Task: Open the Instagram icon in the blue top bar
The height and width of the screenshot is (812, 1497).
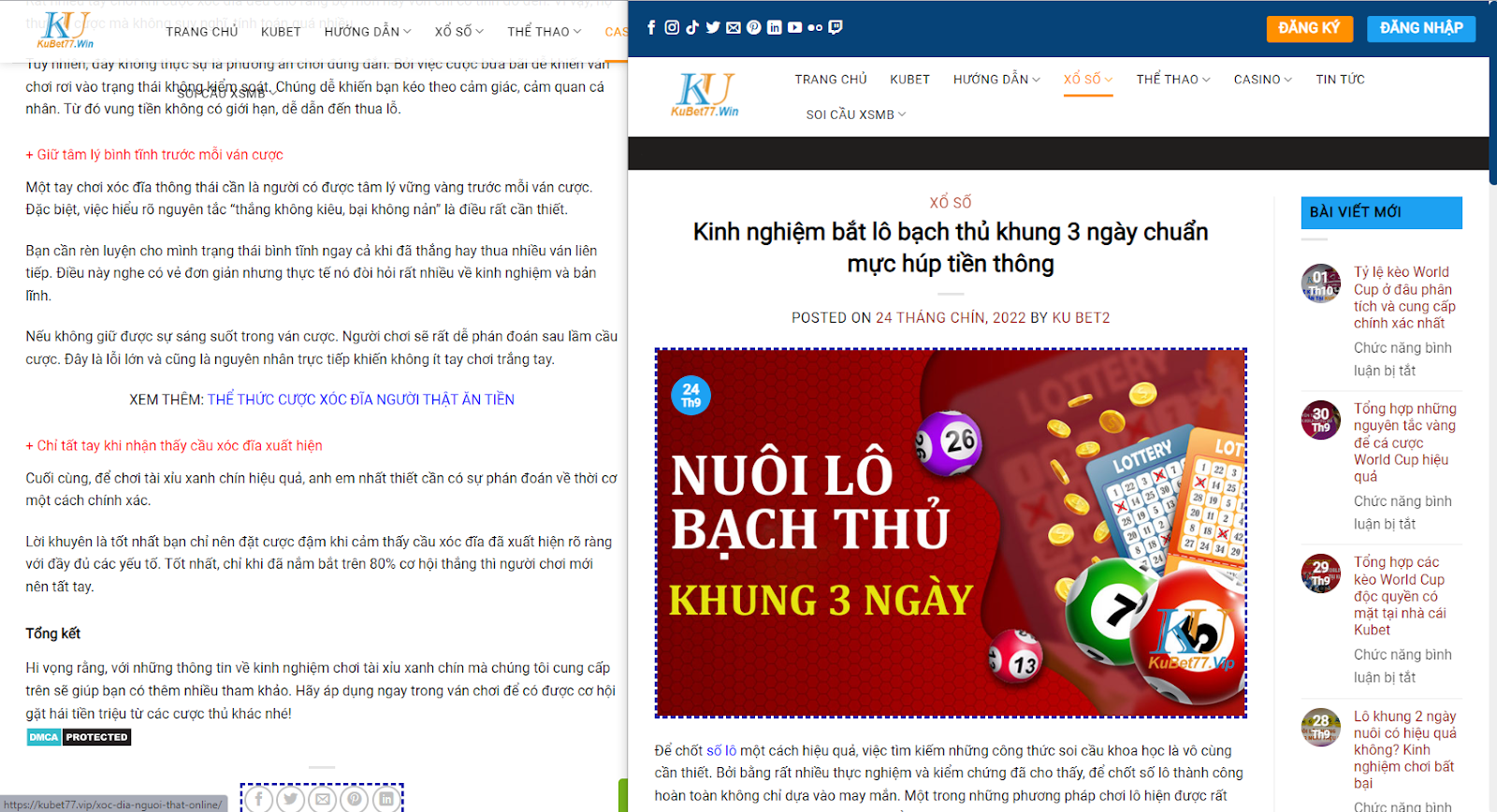Action: point(672,27)
